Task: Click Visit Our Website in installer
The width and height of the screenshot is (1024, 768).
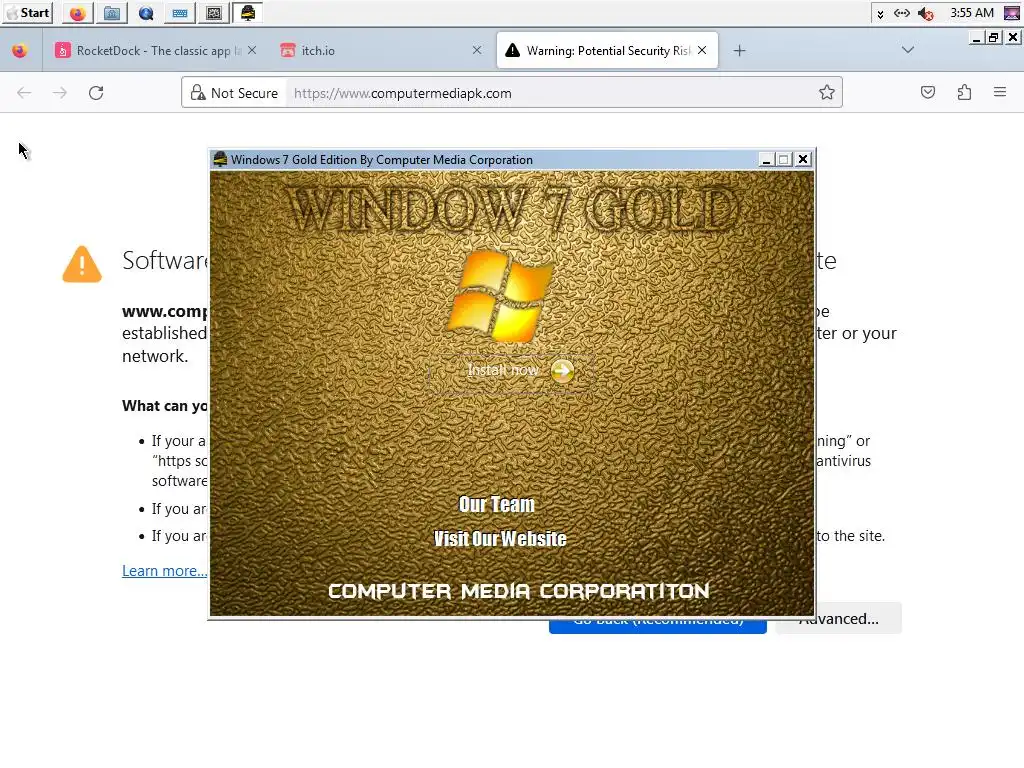Action: tap(500, 539)
